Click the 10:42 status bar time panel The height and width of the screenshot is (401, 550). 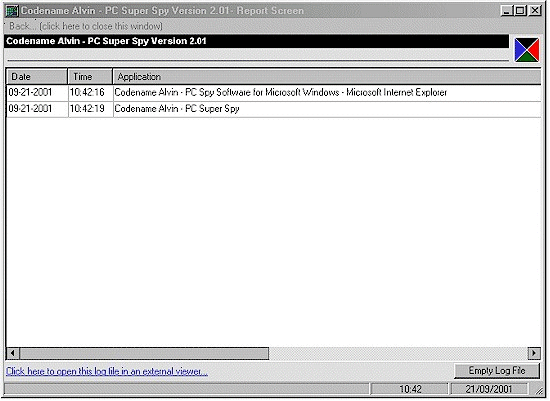point(409,389)
